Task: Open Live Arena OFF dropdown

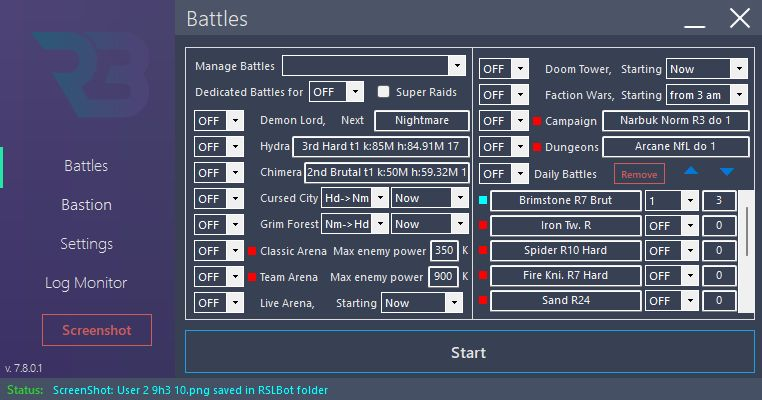Action: pyautogui.click(x=219, y=303)
